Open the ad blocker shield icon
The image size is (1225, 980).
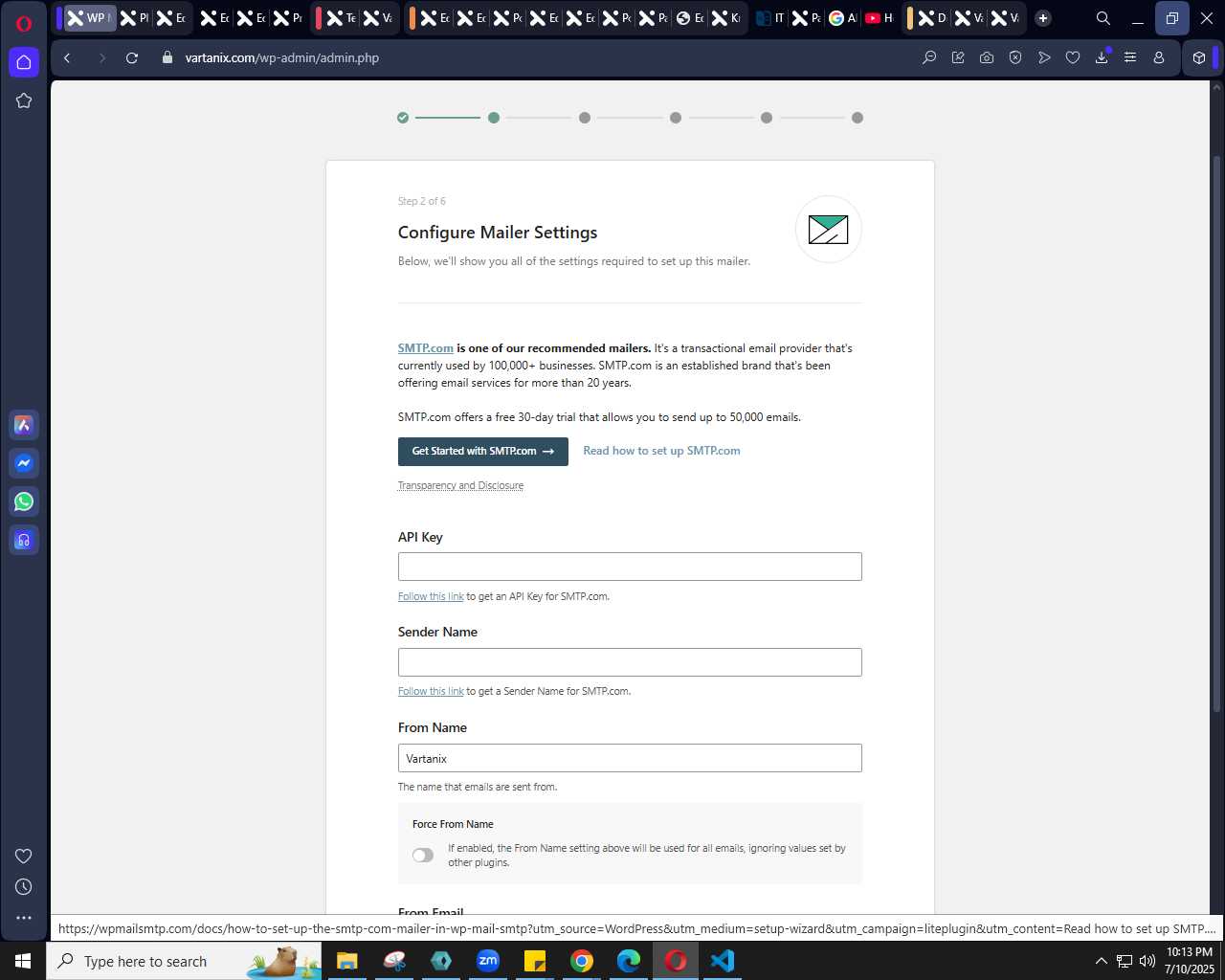click(x=1015, y=57)
